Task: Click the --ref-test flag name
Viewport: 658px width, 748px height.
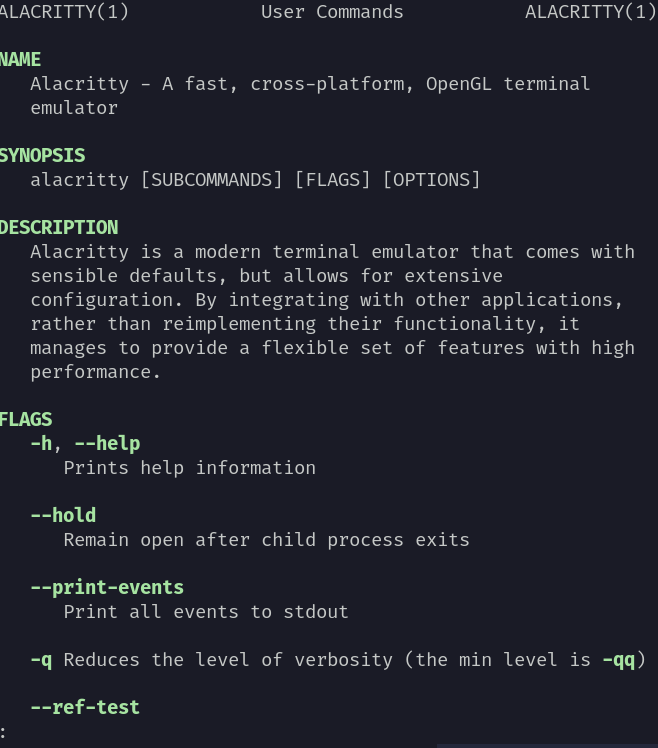Action: [85, 708]
